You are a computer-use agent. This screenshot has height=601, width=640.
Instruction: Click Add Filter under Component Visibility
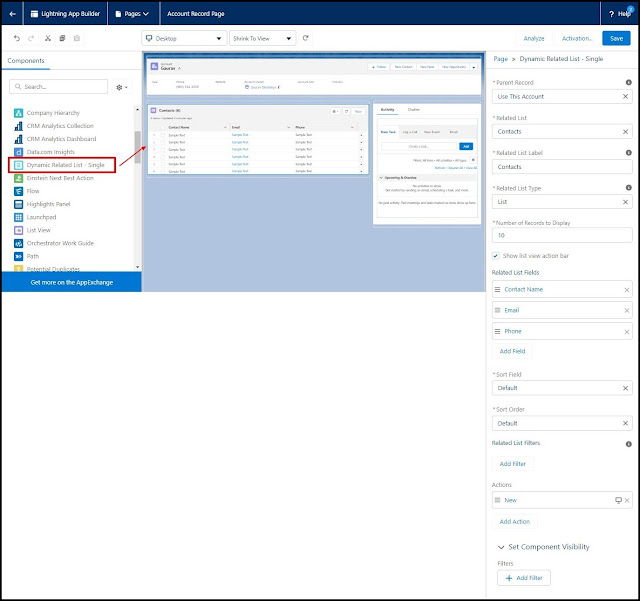(x=524, y=578)
